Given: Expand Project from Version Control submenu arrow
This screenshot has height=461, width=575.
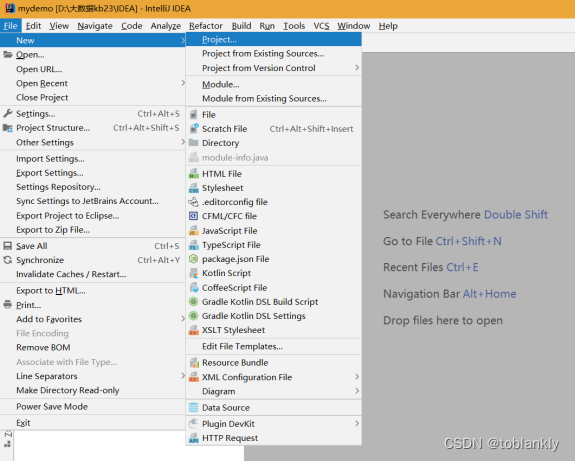Looking at the screenshot, I should point(357,68).
